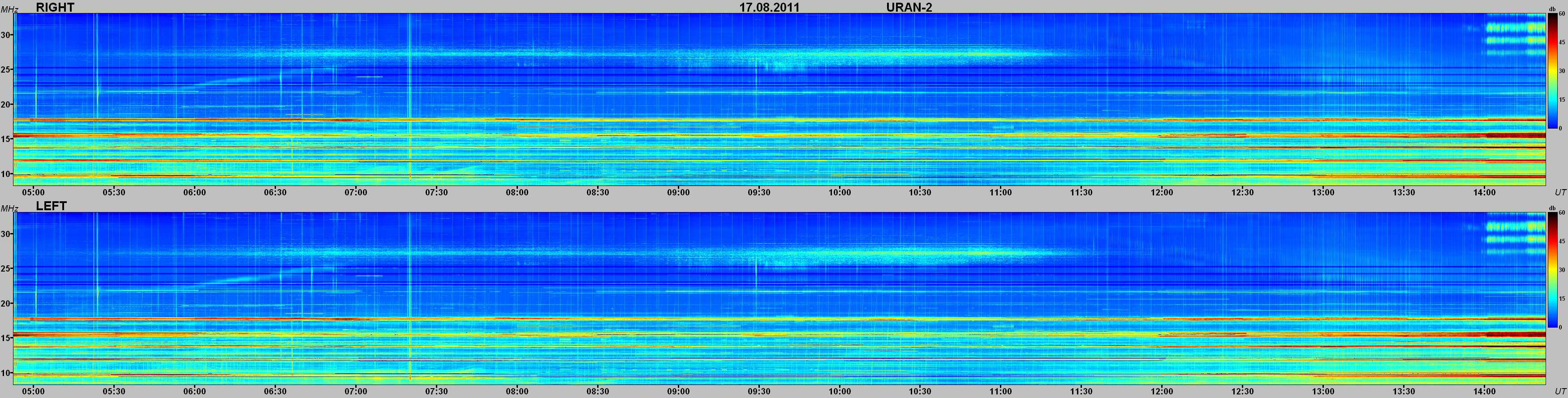Click the 05:00 tick under the LEFT panel
The width and height of the screenshot is (1568, 398).
[34, 391]
